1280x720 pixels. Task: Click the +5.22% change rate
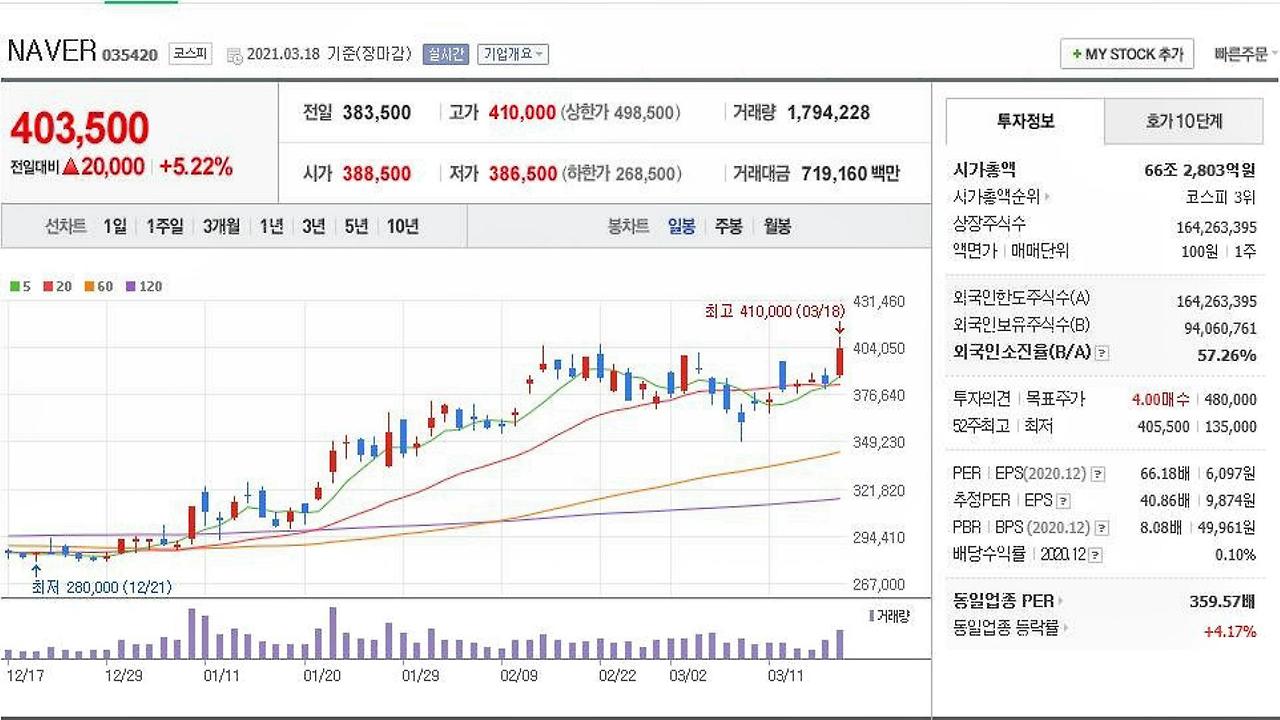click(196, 167)
